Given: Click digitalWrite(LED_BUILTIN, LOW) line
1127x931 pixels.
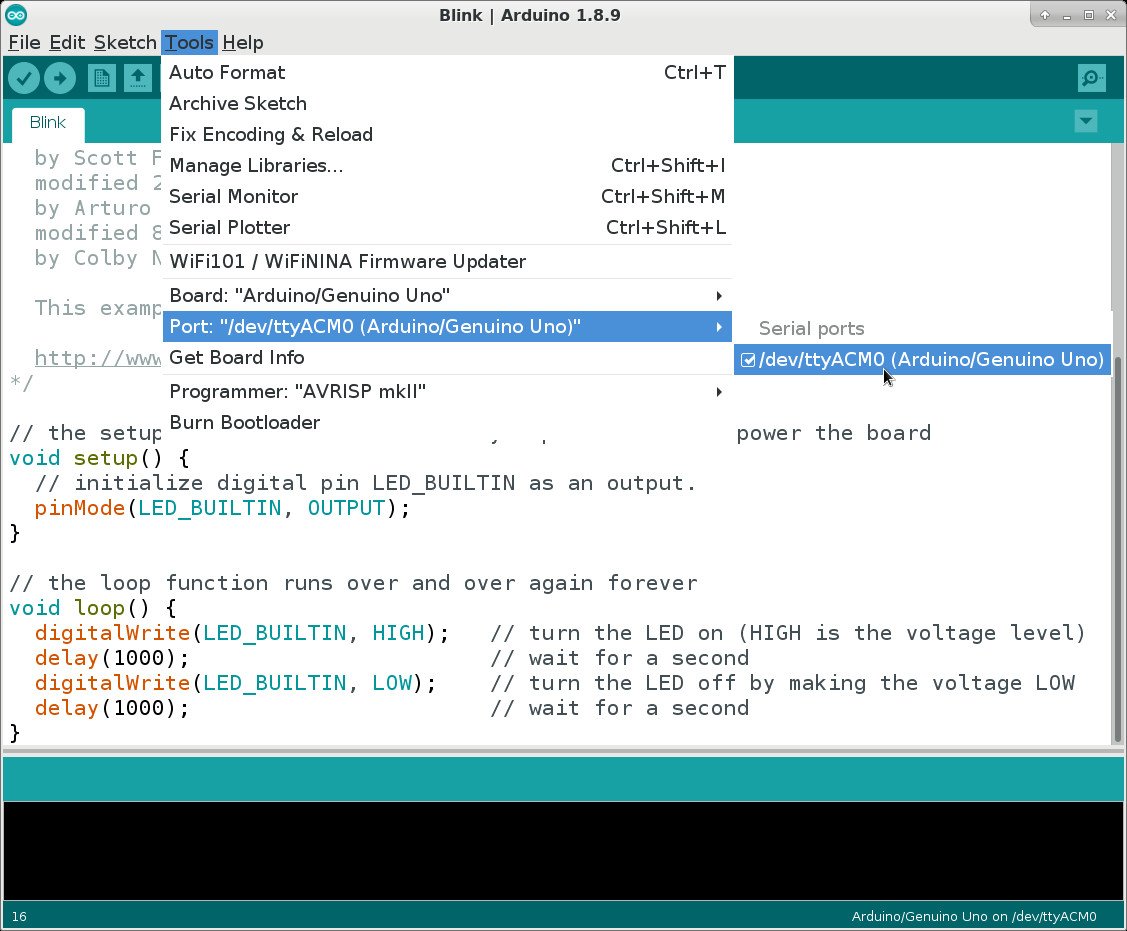Looking at the screenshot, I should pos(235,683).
